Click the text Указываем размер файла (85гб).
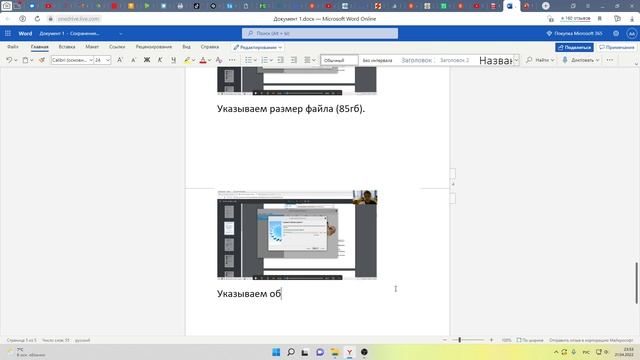The image size is (640, 360). 291,109
